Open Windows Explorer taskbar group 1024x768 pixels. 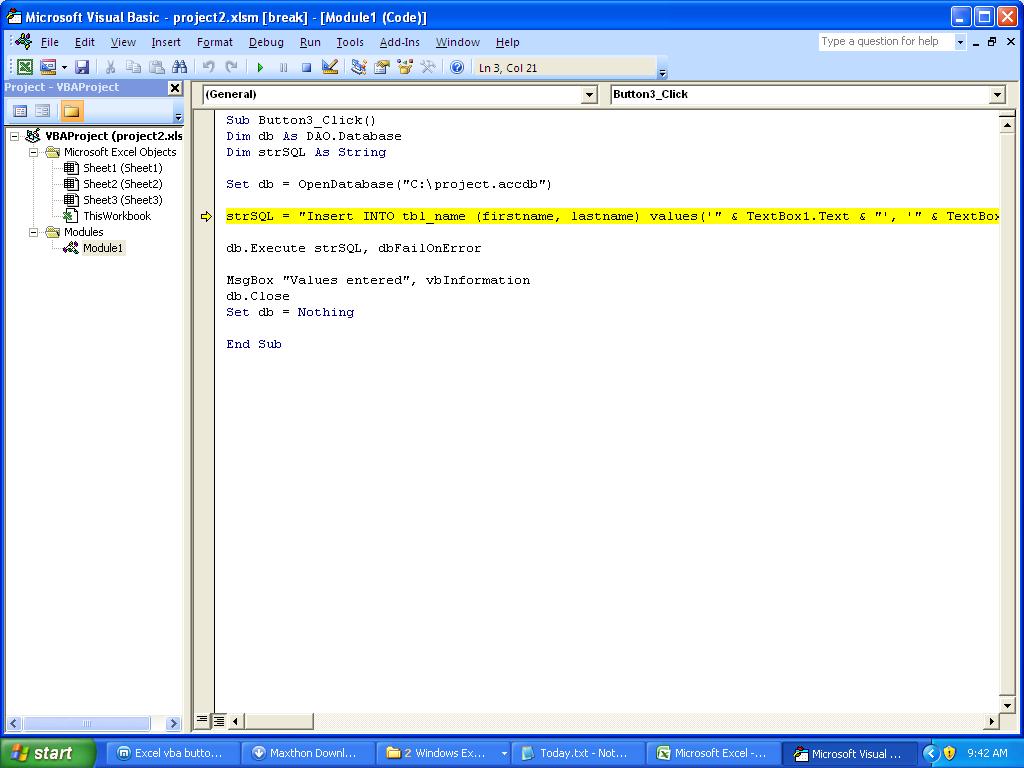click(443, 753)
